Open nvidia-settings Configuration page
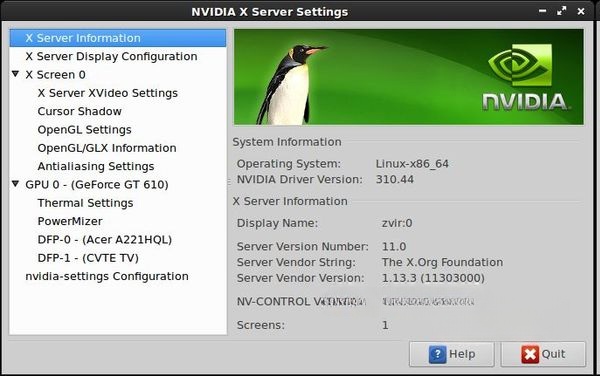This screenshot has height=376, width=600. pyautogui.click(x=107, y=276)
